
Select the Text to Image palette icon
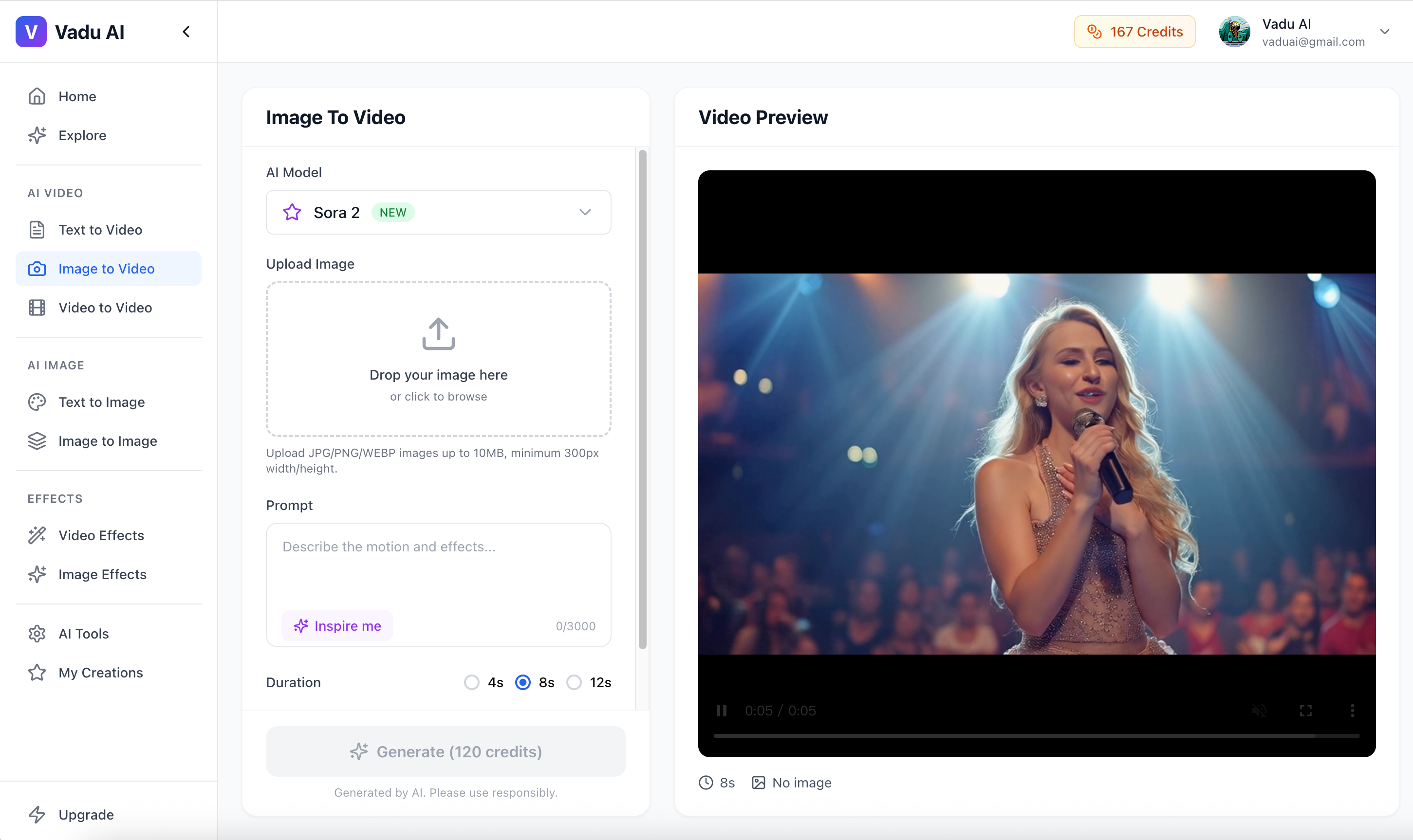pyautogui.click(x=36, y=402)
